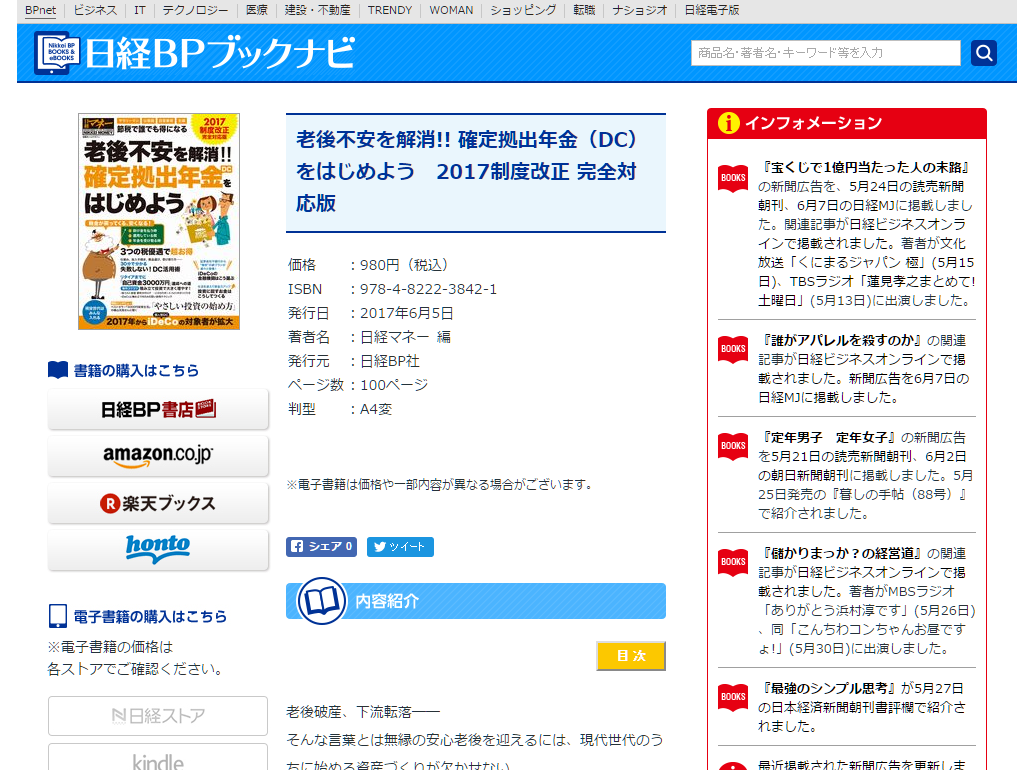Screen dimensions: 1035x770
Task: Open the book cover thumbnail
Action: point(159,222)
